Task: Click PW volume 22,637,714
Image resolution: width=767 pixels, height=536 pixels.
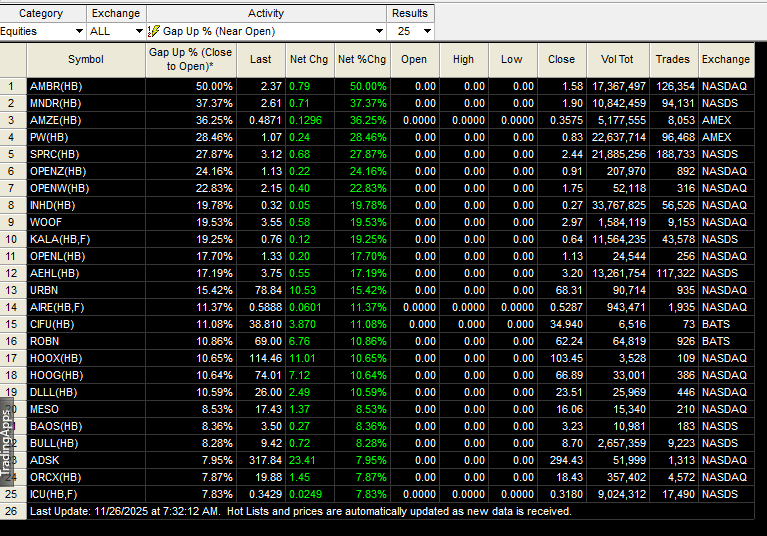Action: coord(619,137)
